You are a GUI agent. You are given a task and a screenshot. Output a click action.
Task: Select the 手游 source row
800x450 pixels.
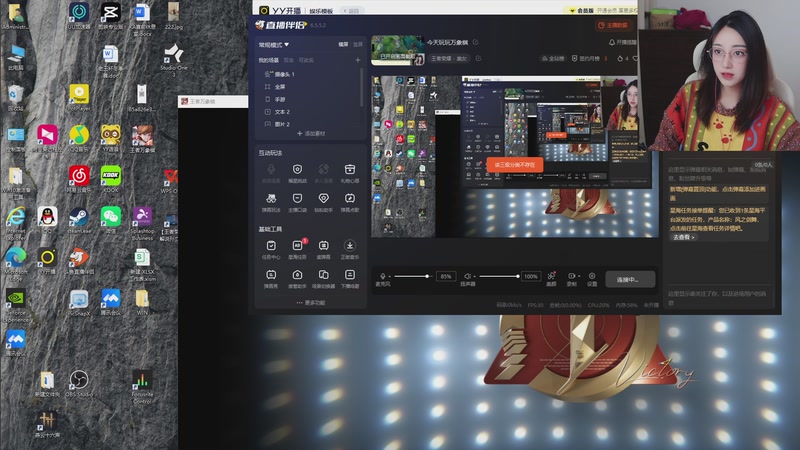click(309, 99)
